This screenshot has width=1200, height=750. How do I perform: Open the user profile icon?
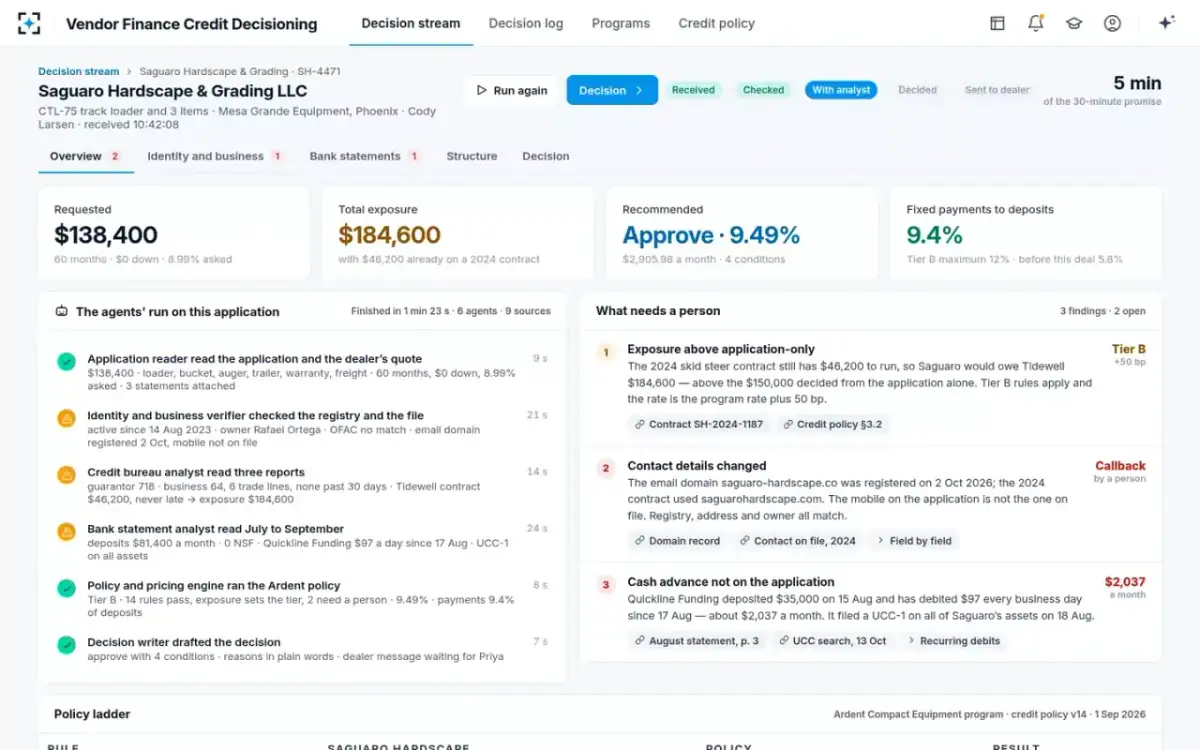tap(1112, 23)
